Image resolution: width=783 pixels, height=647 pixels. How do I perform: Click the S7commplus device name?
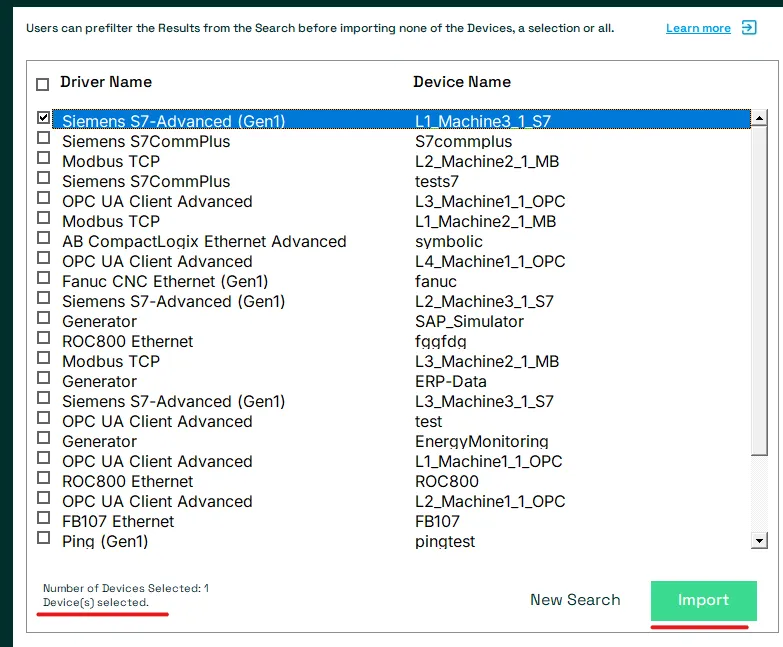tap(463, 141)
